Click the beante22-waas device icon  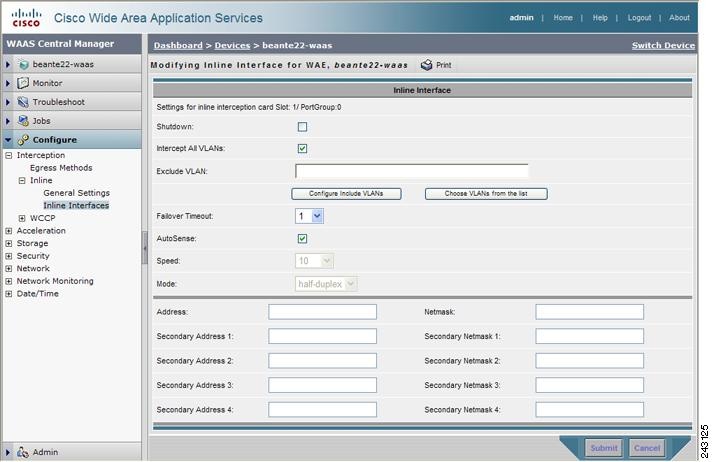point(23,65)
